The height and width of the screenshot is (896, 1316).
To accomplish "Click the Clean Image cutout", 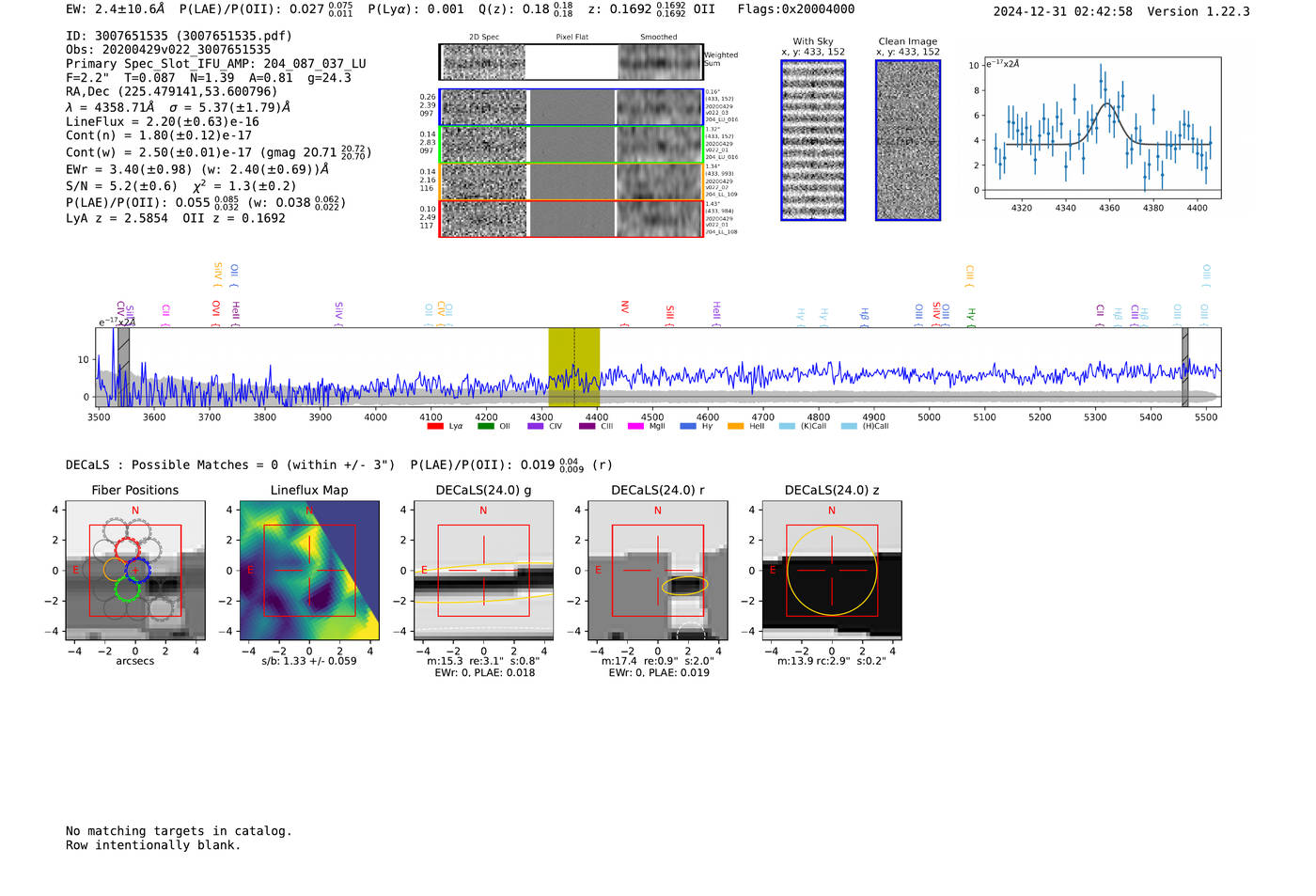I will point(908,140).
